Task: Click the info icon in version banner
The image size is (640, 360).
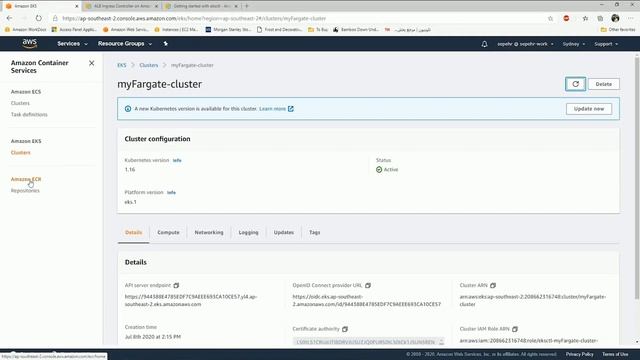Action: 128,109
